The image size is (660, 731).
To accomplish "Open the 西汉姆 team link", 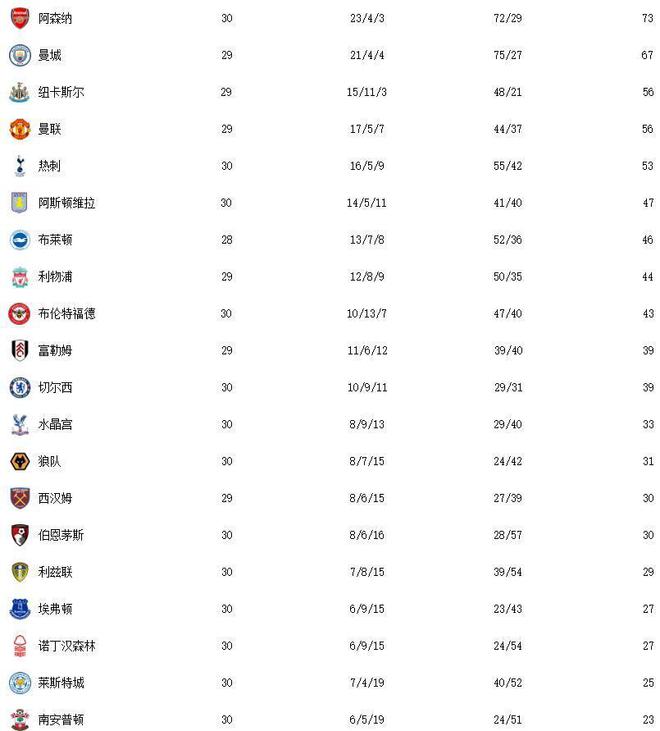I will coord(55,498).
